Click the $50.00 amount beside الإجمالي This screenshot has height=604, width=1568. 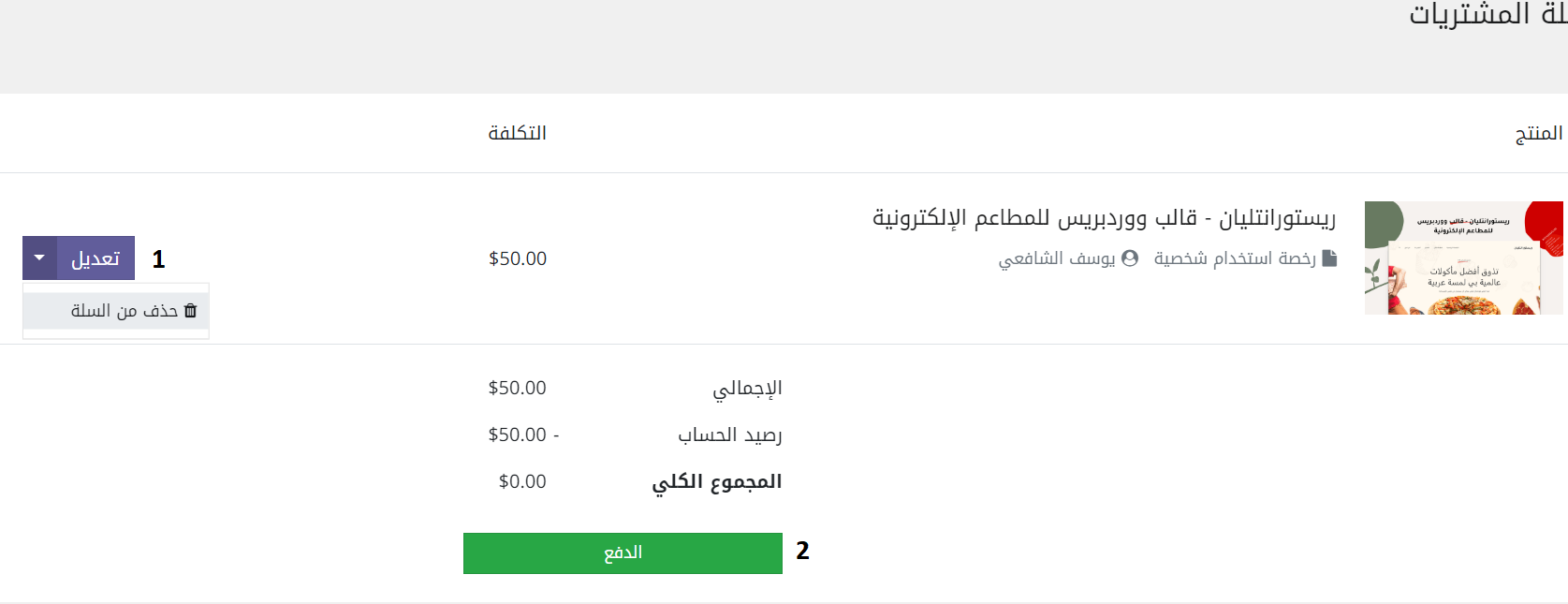[x=517, y=388]
